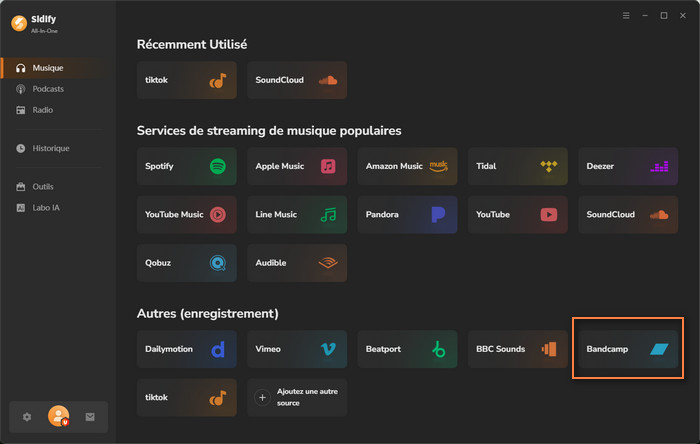The height and width of the screenshot is (444, 700).
Task: Open the hamburger menu in title bar
Action: [626, 16]
